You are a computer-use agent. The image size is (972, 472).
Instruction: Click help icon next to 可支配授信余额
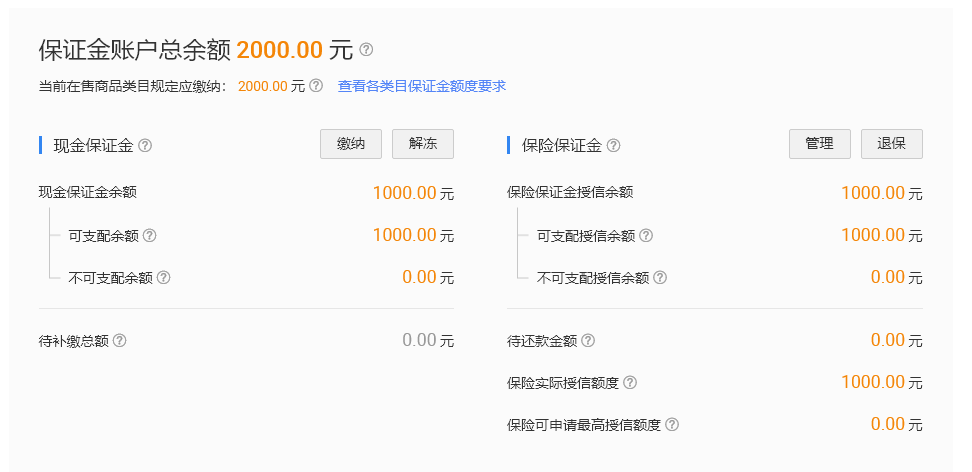coord(646,235)
